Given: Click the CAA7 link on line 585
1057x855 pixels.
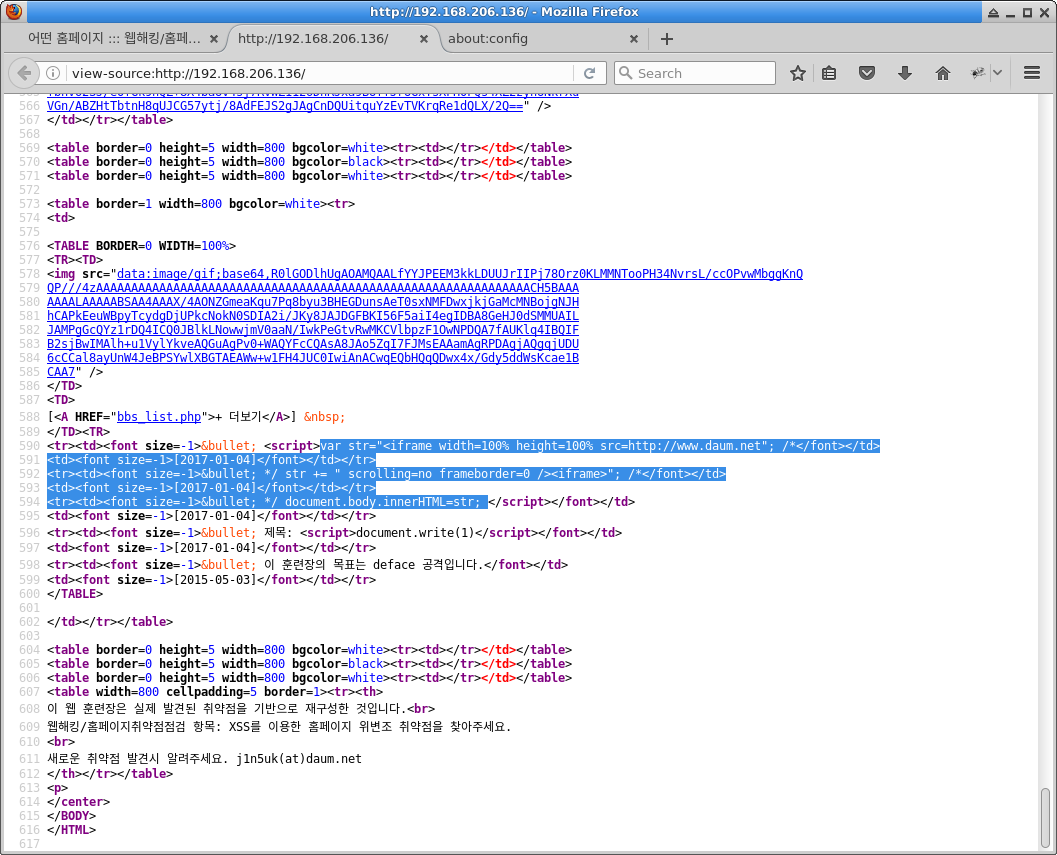Looking at the screenshot, I should (x=61, y=372).
